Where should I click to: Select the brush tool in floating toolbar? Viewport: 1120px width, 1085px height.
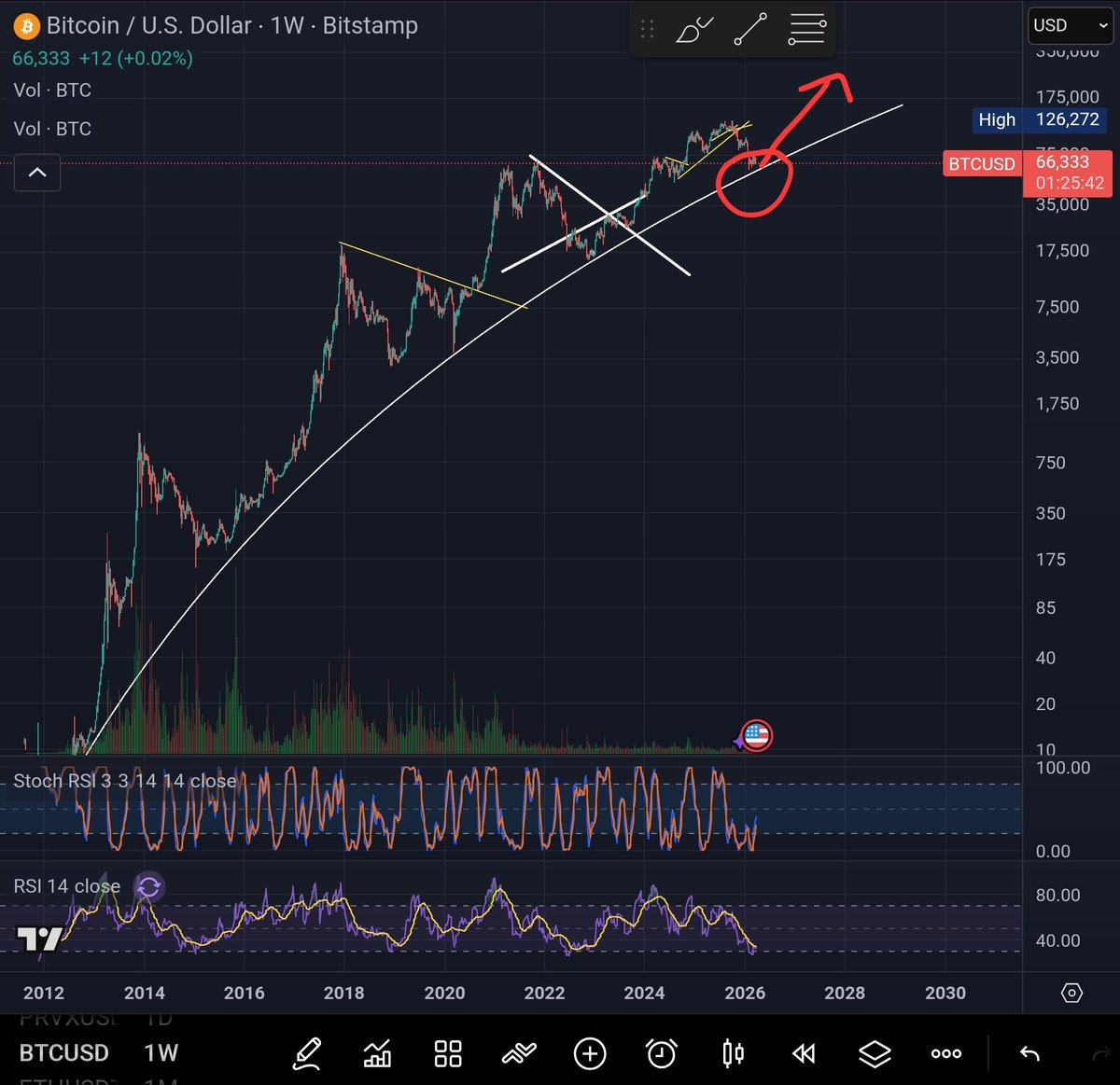click(x=694, y=30)
